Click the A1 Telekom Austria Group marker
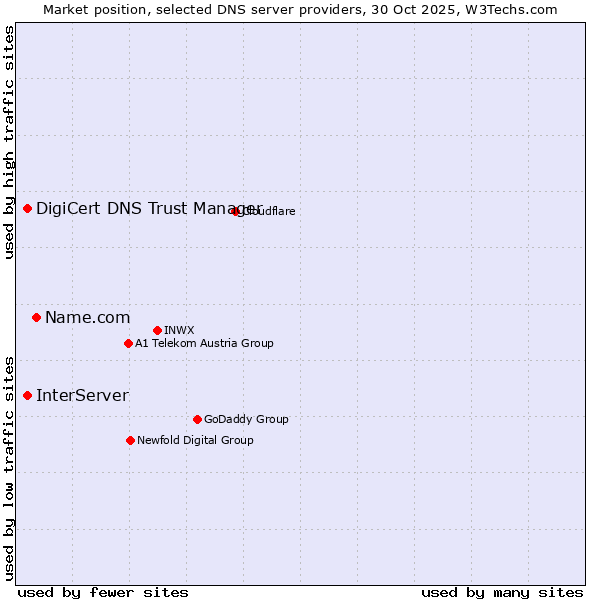Screen dimensions: 600x600 pos(128,343)
